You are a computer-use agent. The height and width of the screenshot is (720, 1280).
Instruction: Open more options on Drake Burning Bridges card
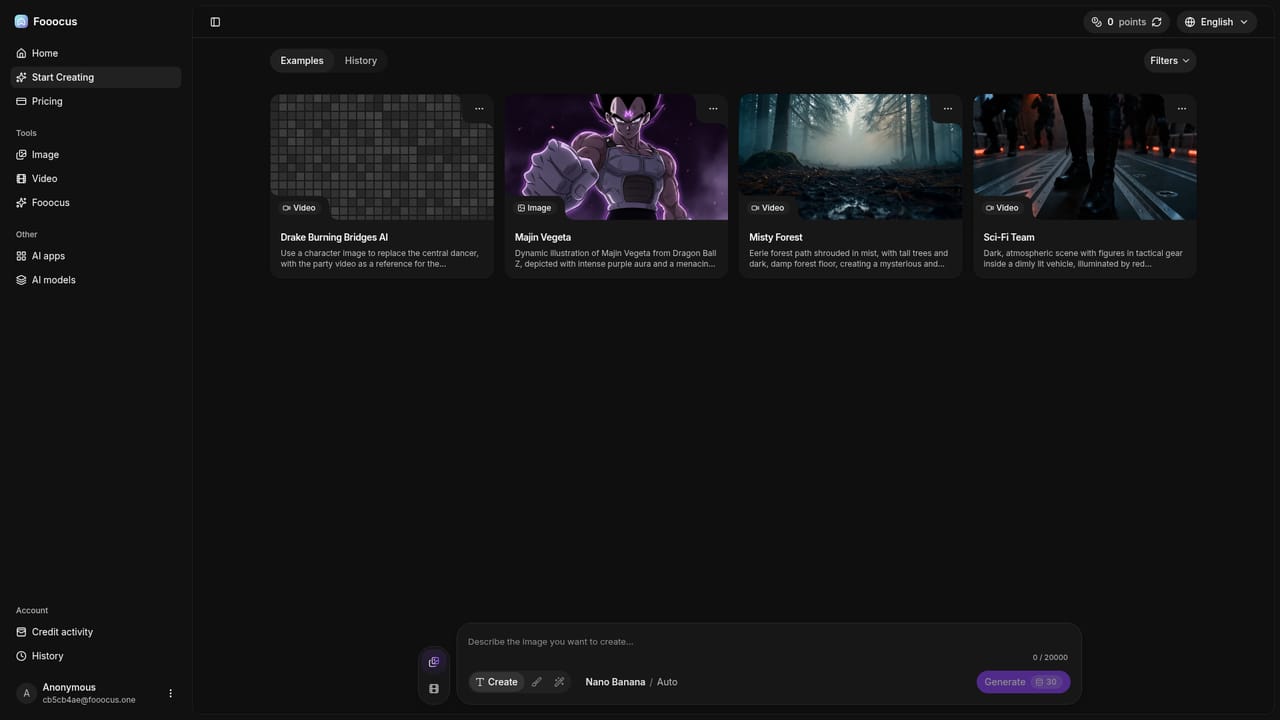click(479, 108)
